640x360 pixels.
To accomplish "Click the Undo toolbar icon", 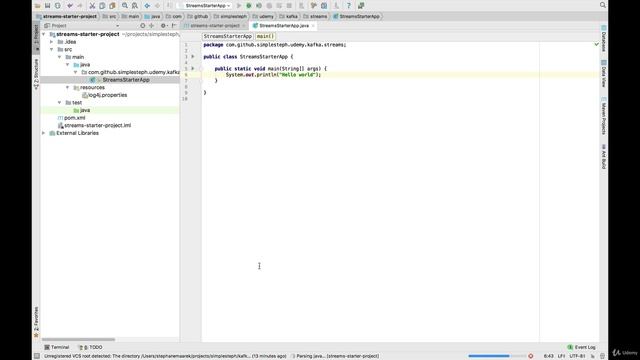I will pos(70,6).
